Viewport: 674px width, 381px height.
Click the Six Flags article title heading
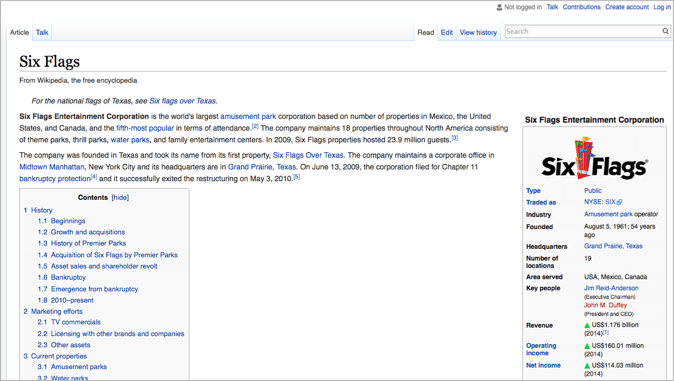(x=49, y=61)
